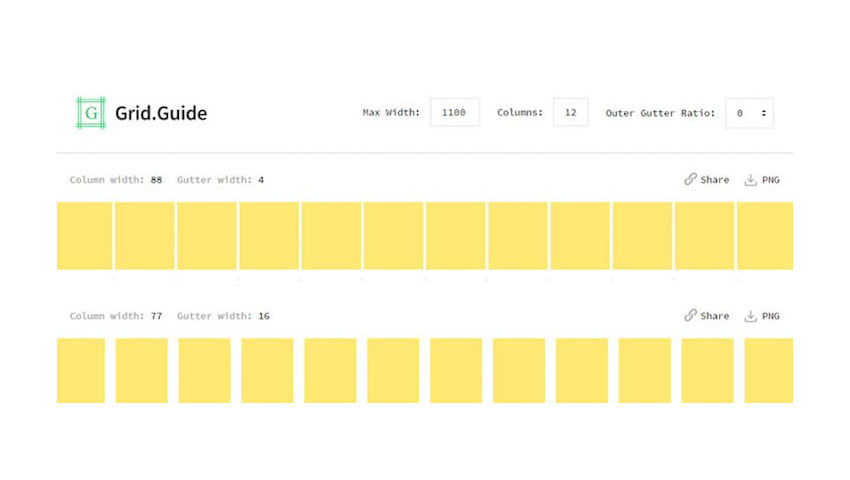Select the first yellow column in the top grid
850x480 pixels.
click(84, 236)
